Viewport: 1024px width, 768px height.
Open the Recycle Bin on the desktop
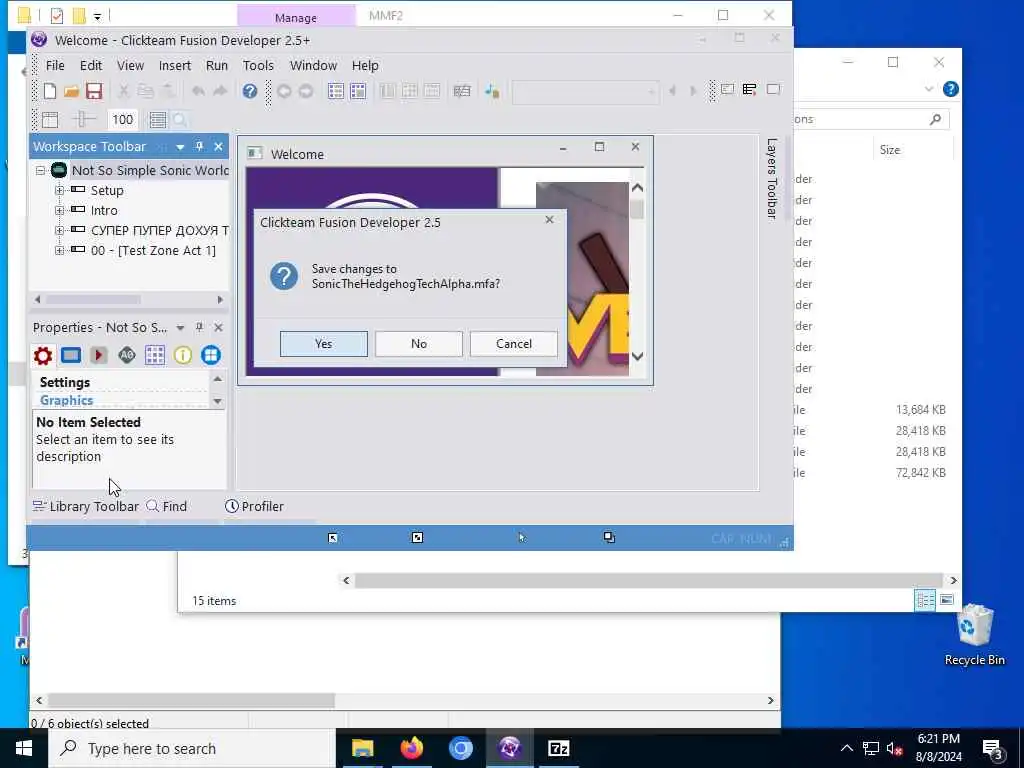(974, 635)
